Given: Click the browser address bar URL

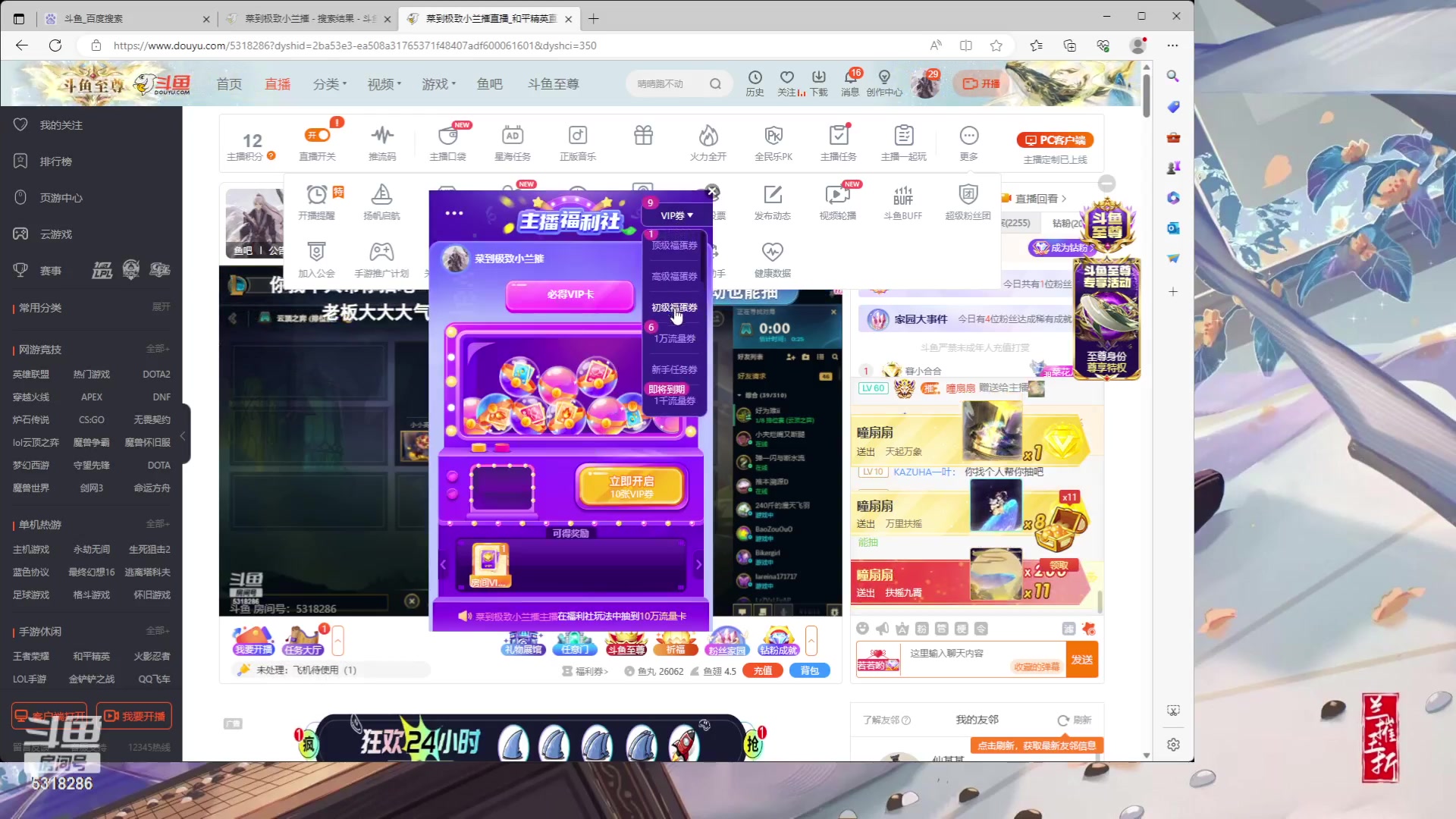Looking at the screenshot, I should pos(355,45).
